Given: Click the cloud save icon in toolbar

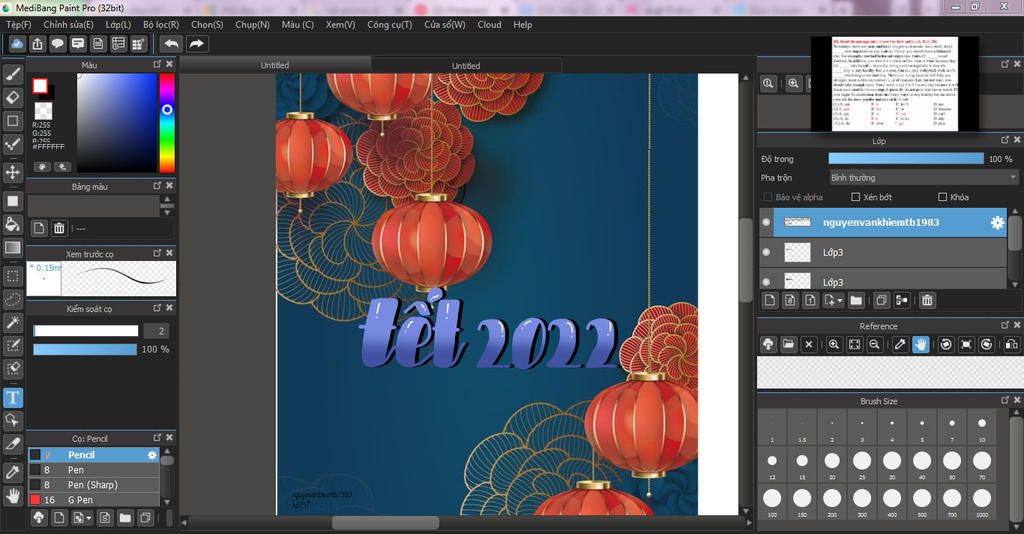Looking at the screenshot, I should 17,44.
